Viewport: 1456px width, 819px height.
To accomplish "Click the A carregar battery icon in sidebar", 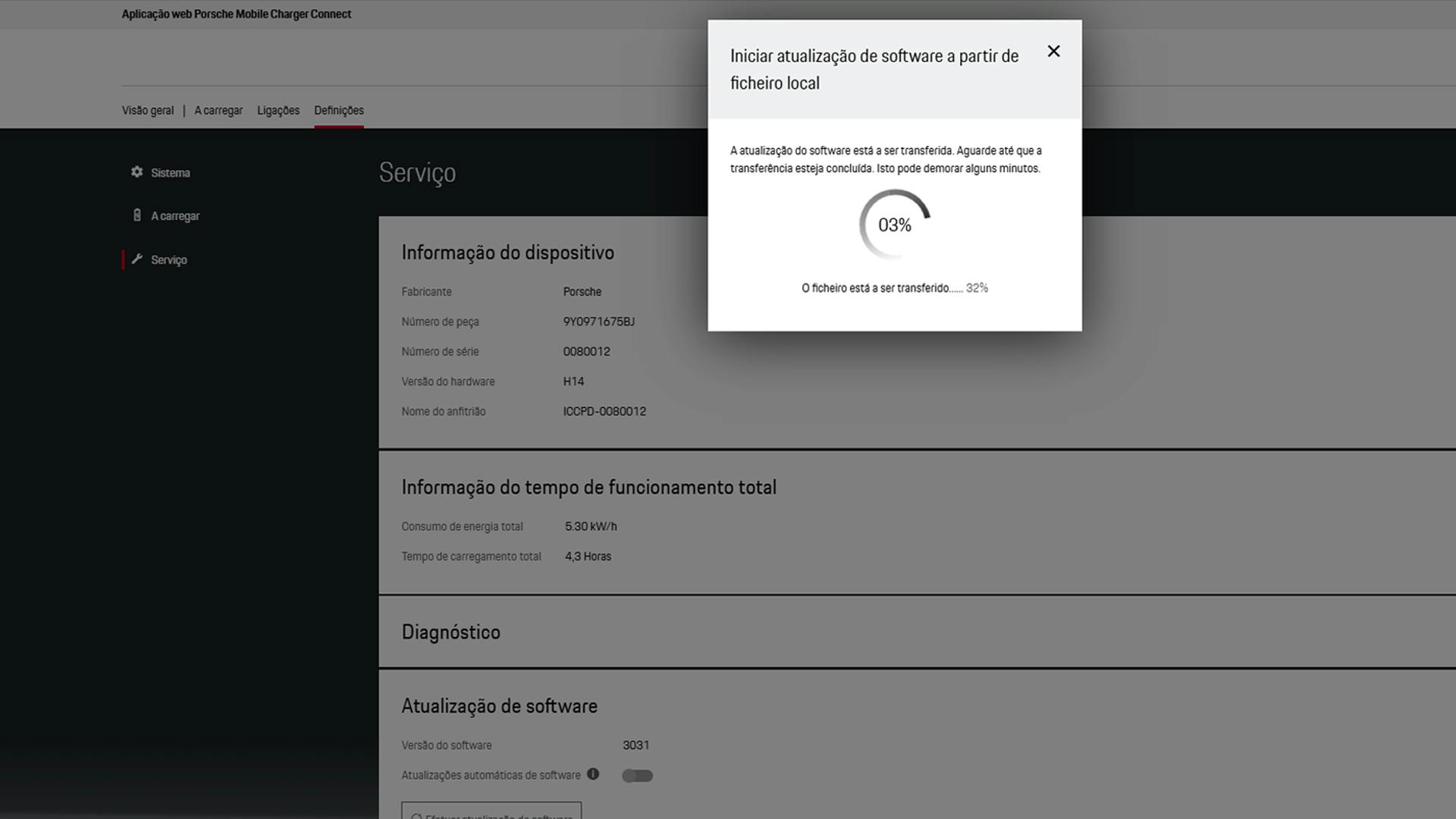I will point(136,215).
